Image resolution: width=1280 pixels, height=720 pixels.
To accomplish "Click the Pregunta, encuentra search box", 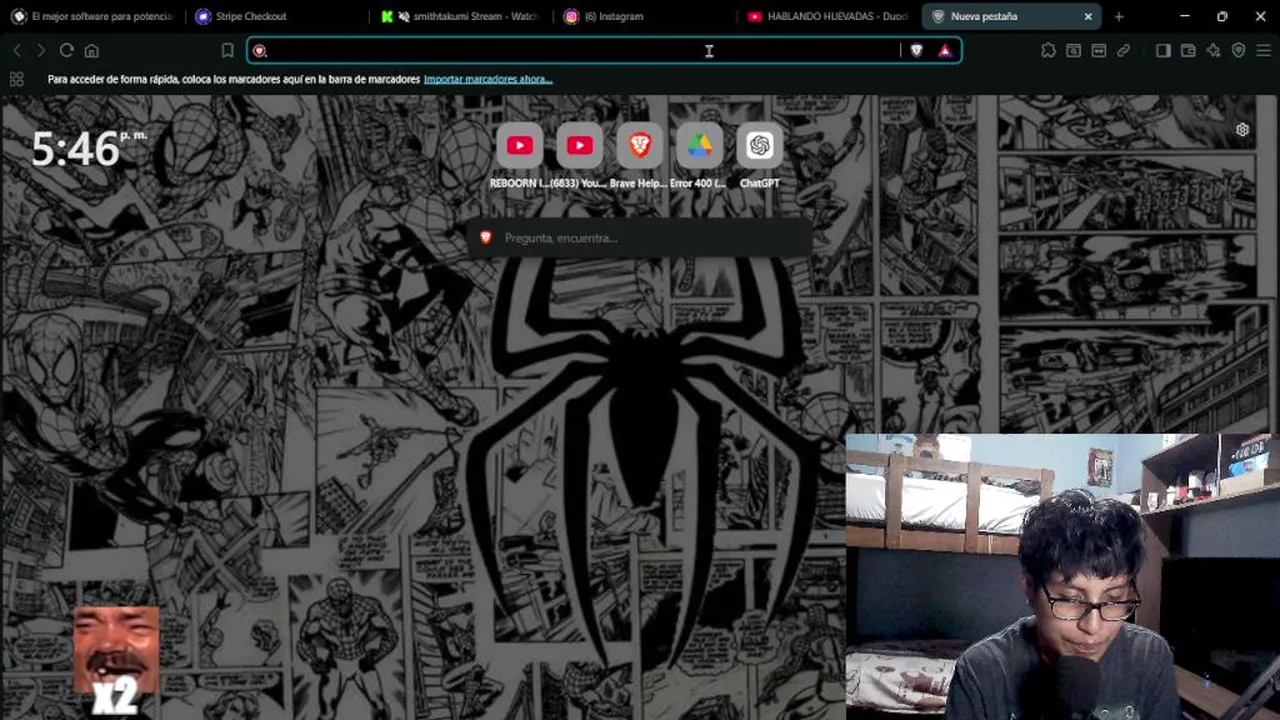I will click(x=640, y=238).
